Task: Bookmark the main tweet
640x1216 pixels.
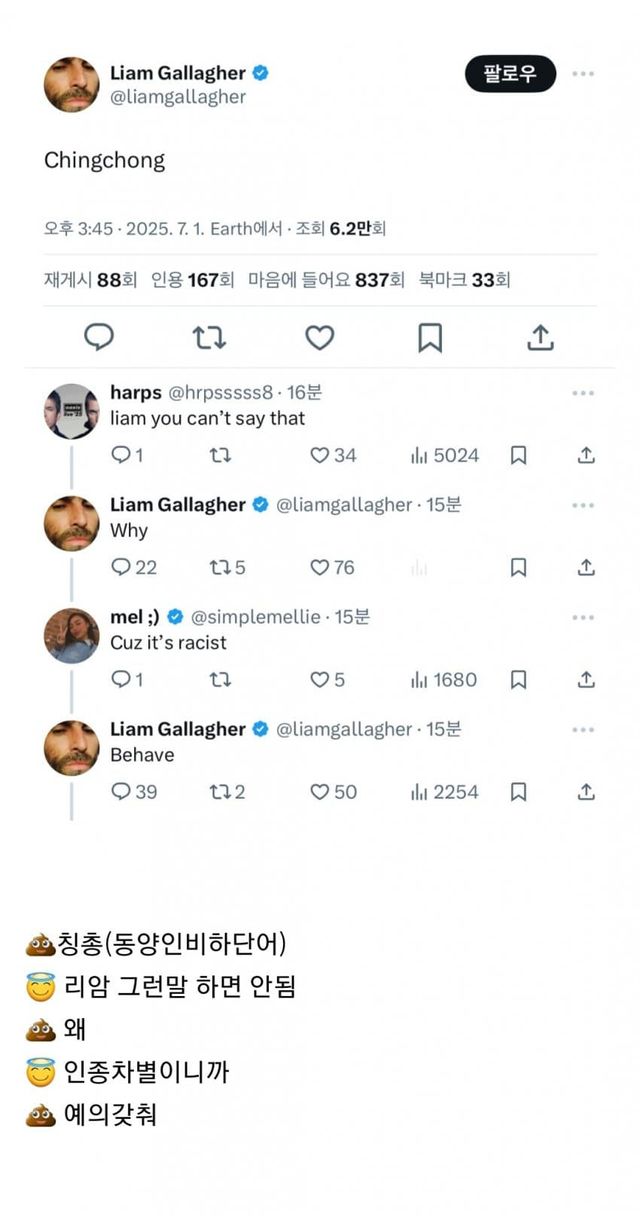Action: coord(431,337)
